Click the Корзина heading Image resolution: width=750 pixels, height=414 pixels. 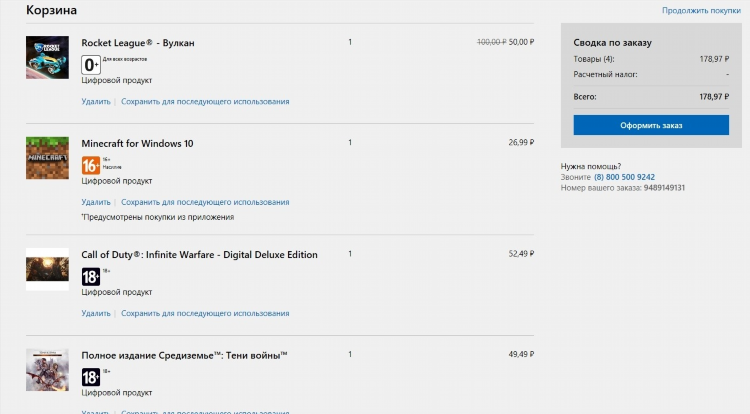[x=51, y=10]
